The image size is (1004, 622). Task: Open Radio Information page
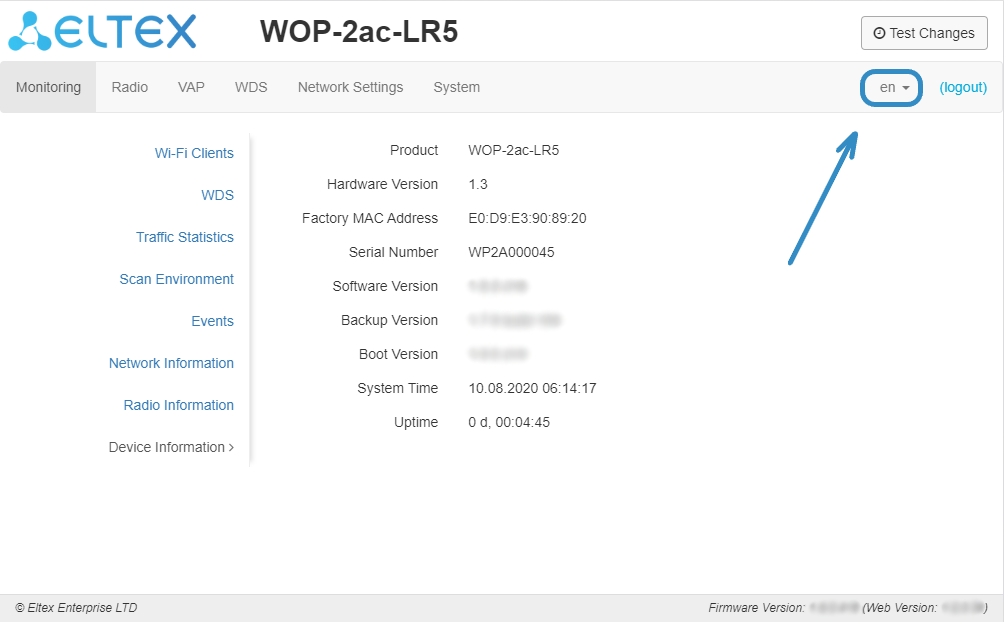click(178, 405)
